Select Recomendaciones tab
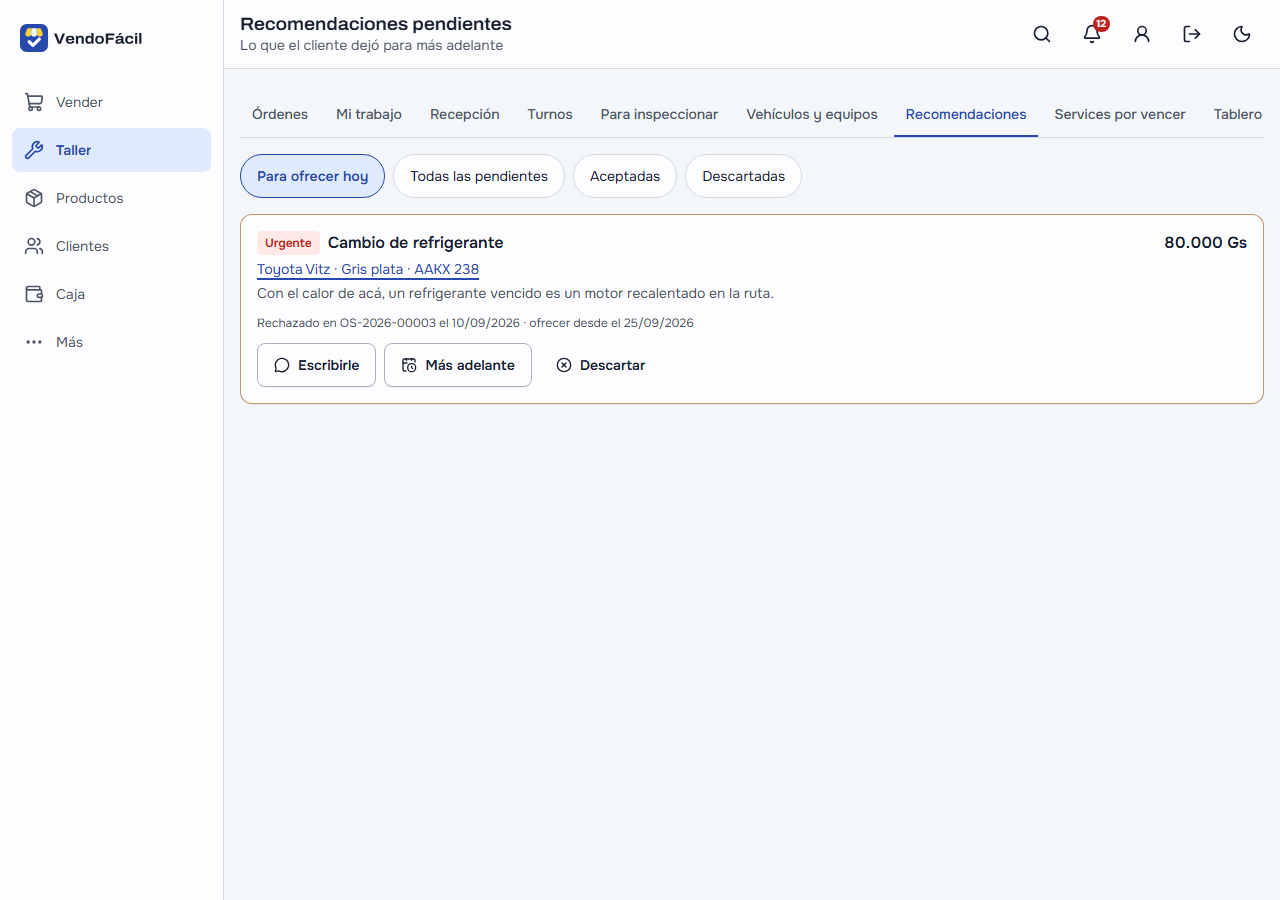Image resolution: width=1280 pixels, height=900 pixels. point(966,114)
